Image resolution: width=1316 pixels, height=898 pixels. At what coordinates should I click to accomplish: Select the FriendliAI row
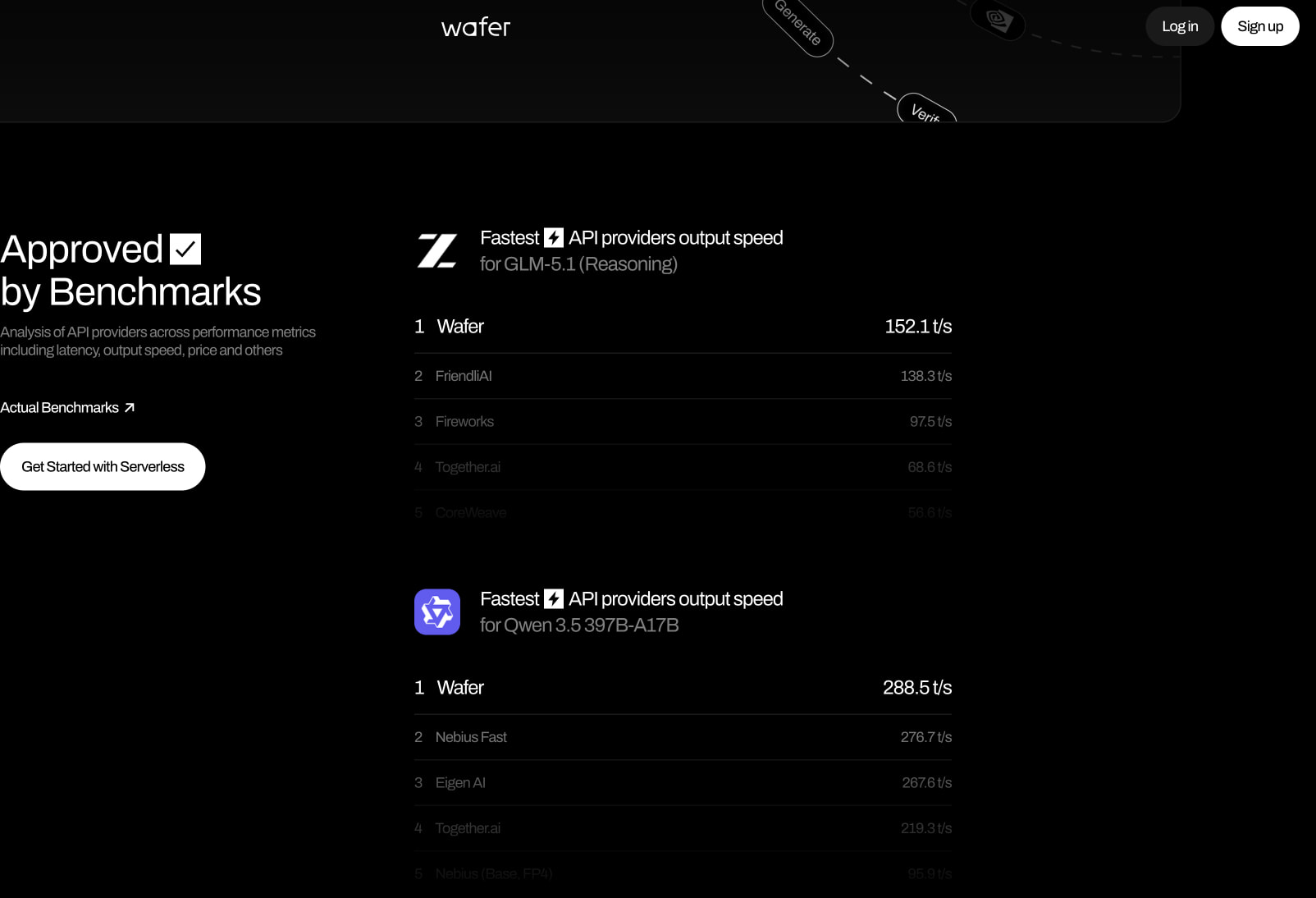click(x=683, y=376)
